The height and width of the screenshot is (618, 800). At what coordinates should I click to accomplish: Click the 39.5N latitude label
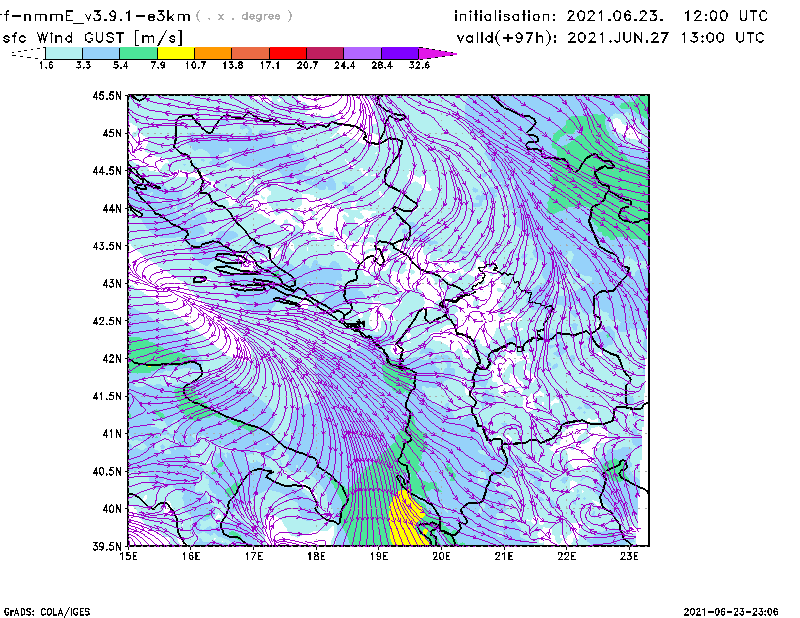[x=107, y=547]
